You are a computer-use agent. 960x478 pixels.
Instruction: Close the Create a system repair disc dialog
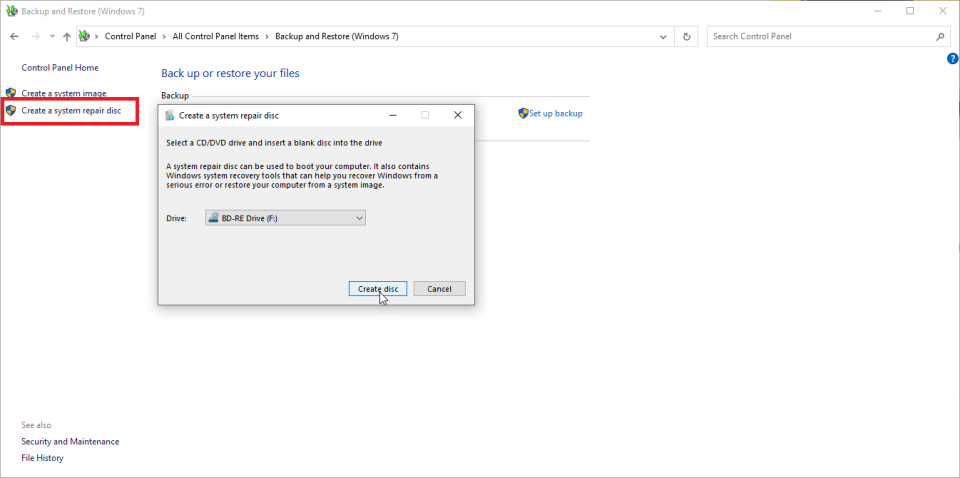457,114
